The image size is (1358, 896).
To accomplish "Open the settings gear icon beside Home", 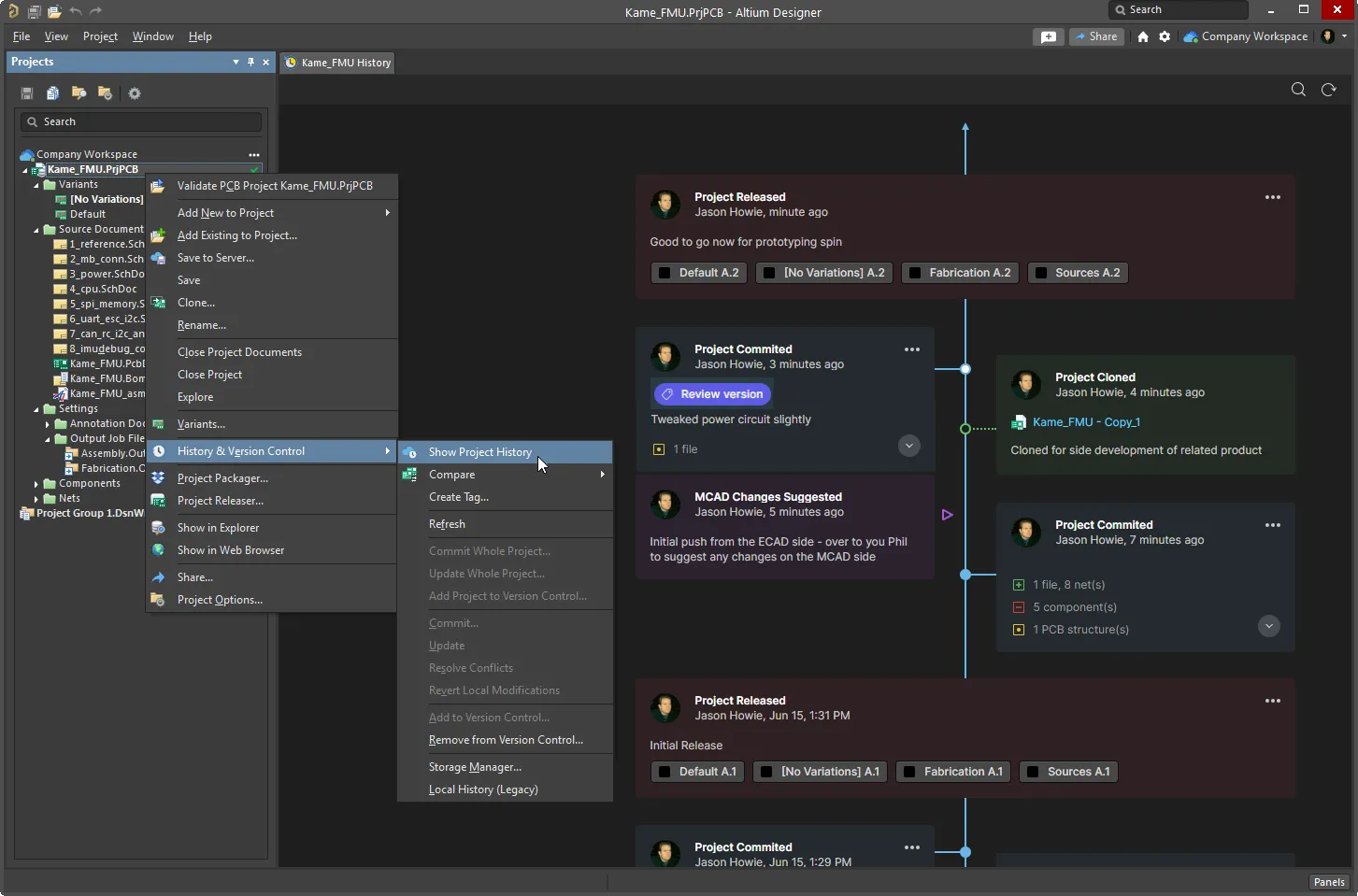I will [x=1165, y=36].
